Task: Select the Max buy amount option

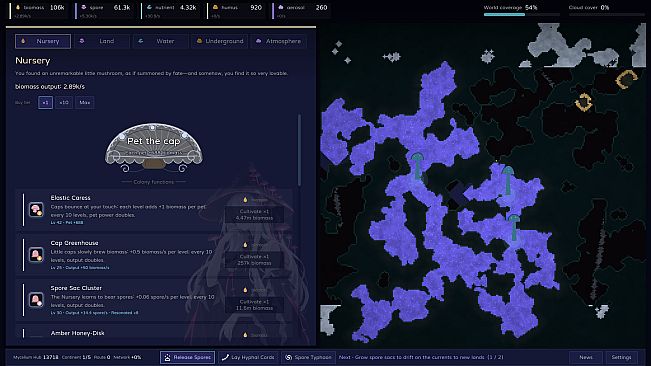Action: [x=85, y=102]
